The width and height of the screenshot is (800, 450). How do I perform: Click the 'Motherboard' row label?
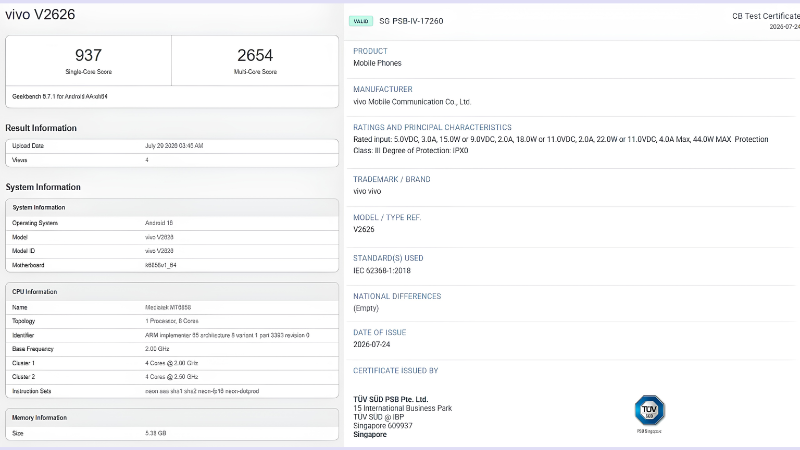click(x=28, y=265)
